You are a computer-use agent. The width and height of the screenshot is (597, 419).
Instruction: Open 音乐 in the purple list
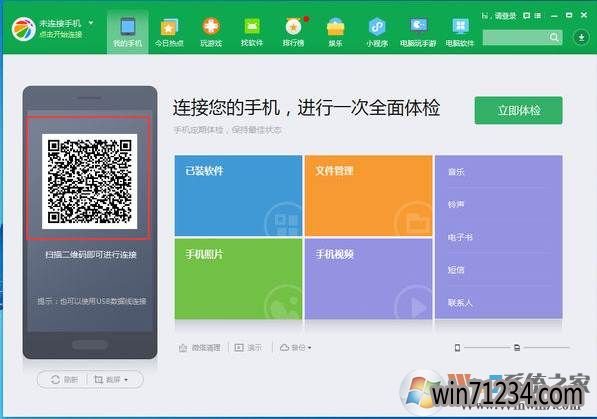pos(456,172)
